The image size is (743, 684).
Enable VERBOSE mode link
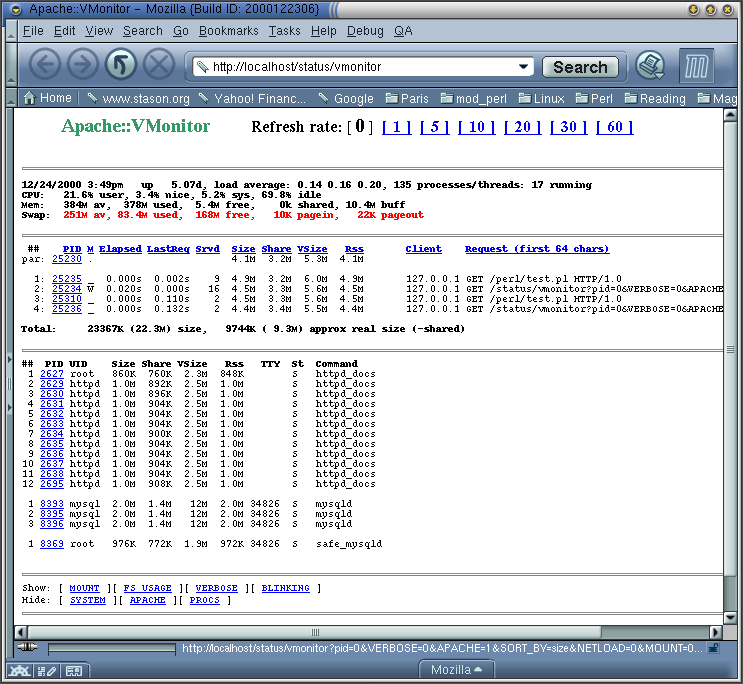point(216,588)
